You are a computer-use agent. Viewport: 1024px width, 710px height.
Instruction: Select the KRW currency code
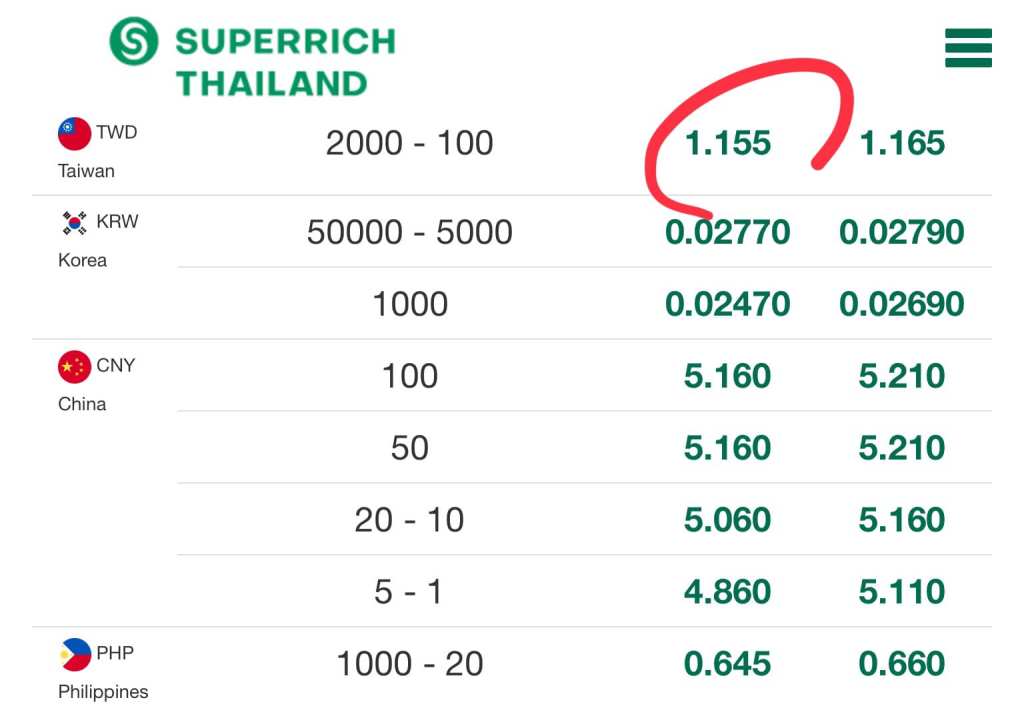click(118, 221)
